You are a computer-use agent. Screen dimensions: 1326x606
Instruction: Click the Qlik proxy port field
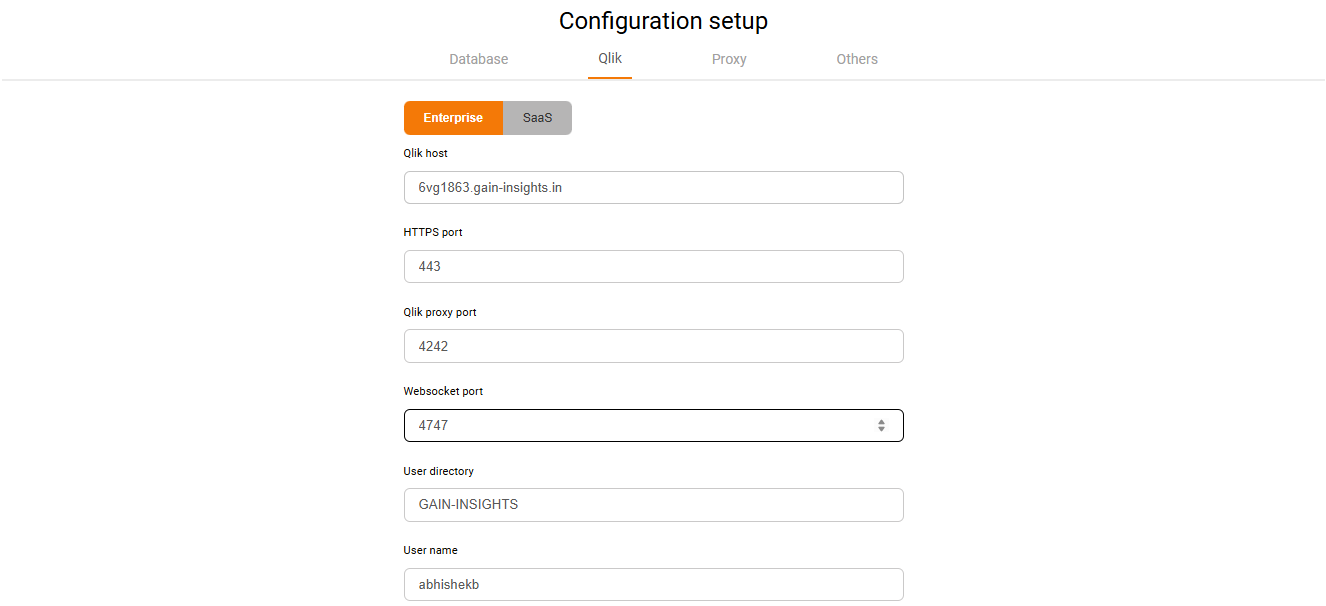pos(653,346)
